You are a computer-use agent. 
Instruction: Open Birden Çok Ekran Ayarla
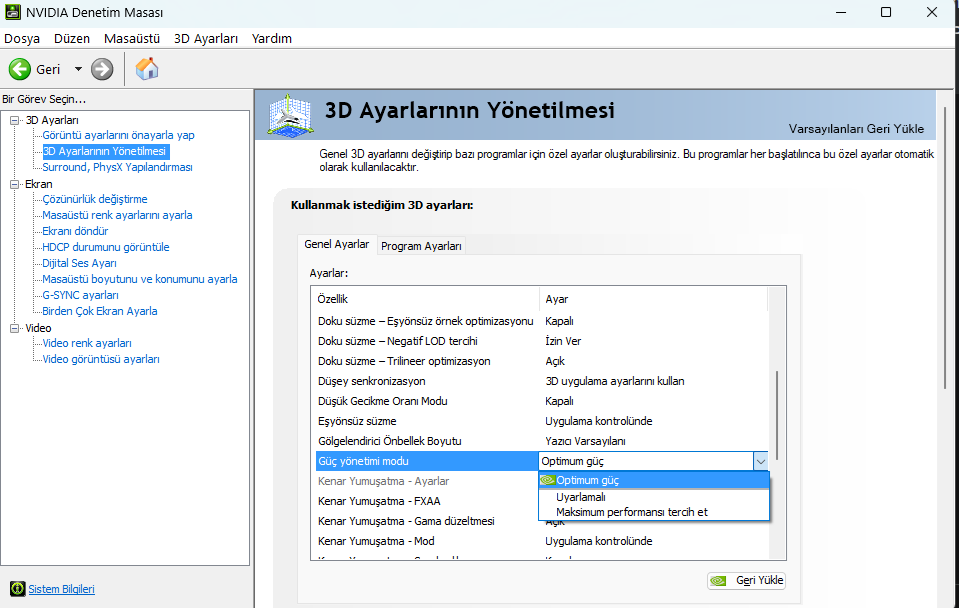100,311
